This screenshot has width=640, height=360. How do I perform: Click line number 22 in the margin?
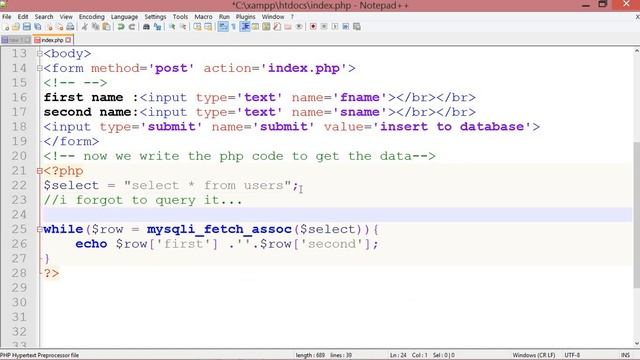pyautogui.click(x=19, y=185)
